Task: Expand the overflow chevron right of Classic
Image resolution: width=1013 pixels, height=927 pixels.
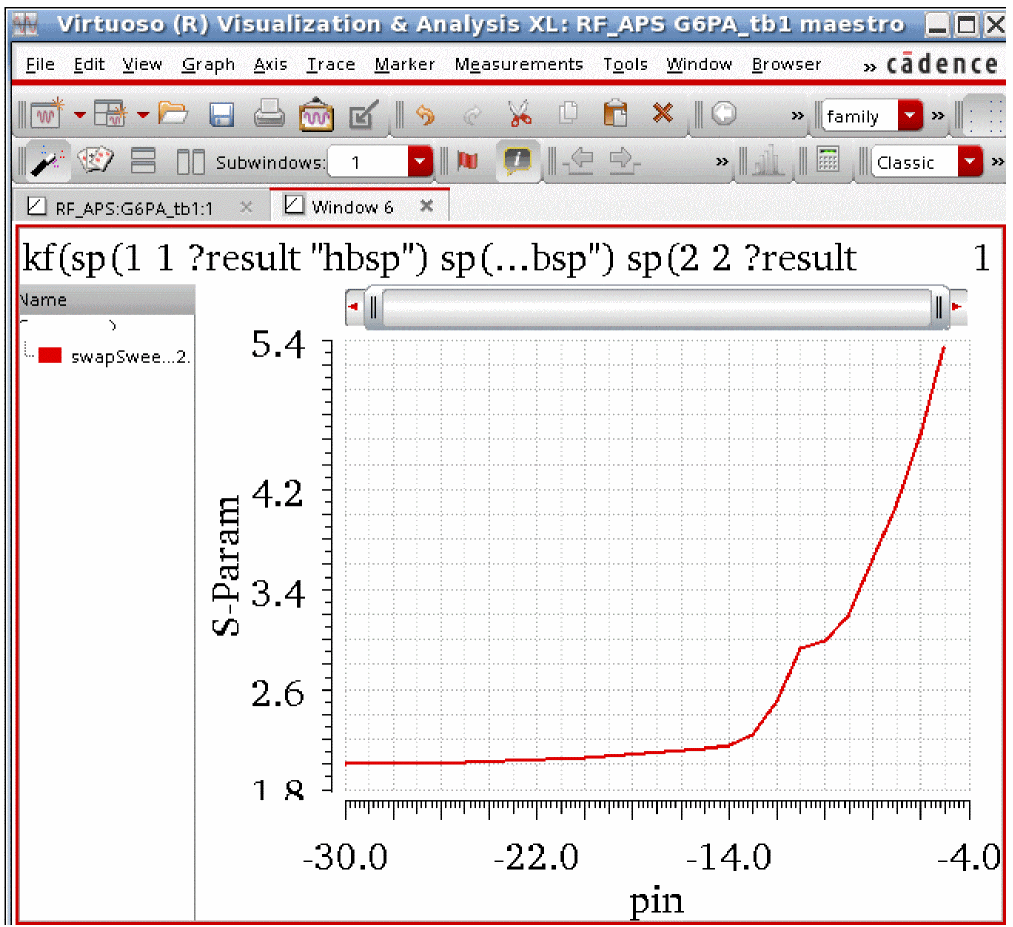Action: click(x=998, y=161)
